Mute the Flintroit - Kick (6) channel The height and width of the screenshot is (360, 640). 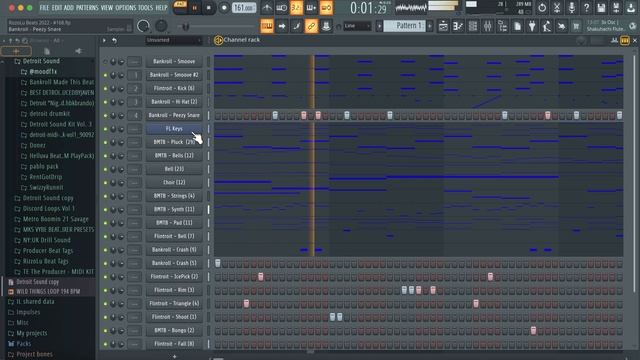(x=105, y=89)
